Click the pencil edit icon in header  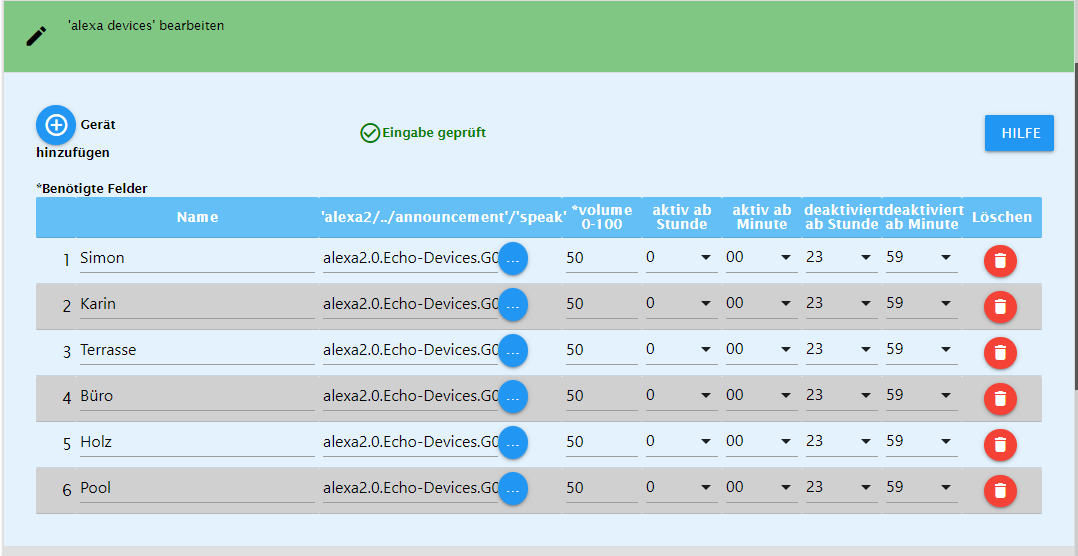click(x=36, y=36)
